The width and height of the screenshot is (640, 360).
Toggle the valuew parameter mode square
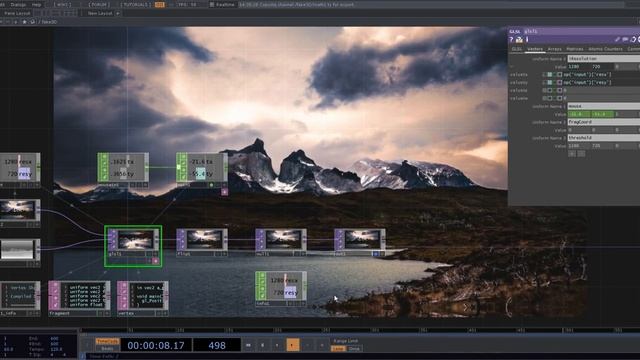point(550,98)
